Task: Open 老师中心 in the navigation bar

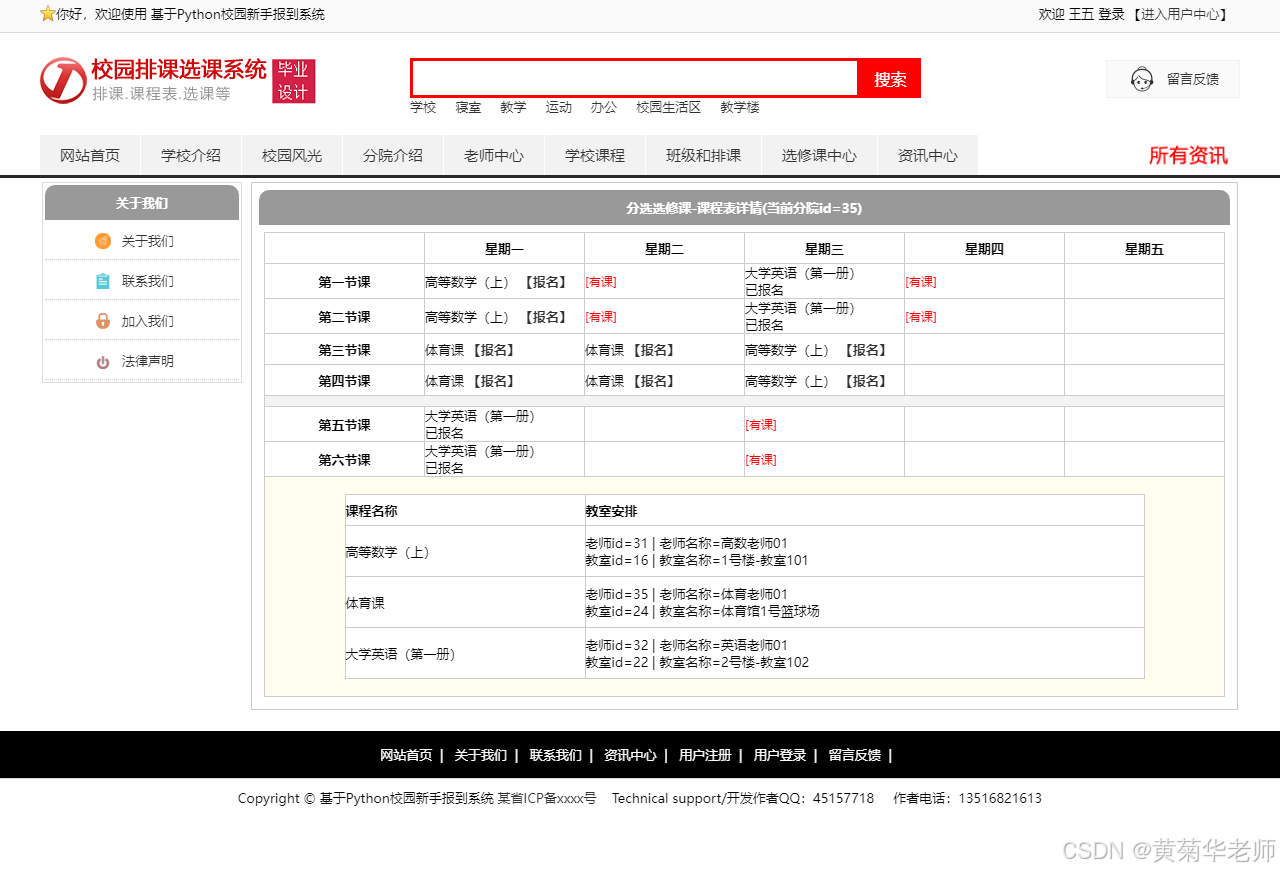Action: (x=494, y=155)
